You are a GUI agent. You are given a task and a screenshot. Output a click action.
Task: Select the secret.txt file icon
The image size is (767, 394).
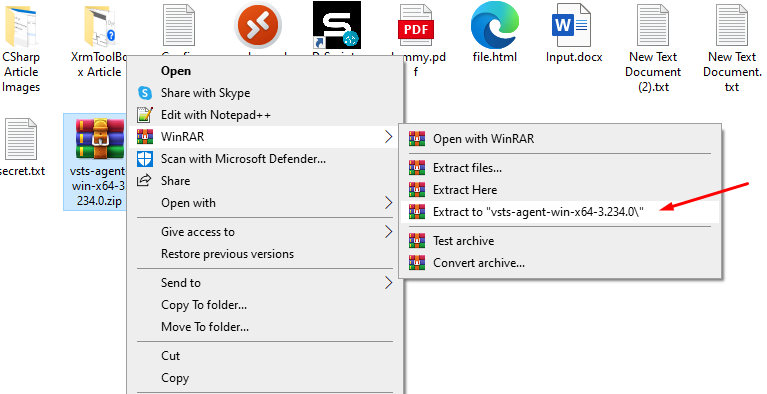(21, 139)
